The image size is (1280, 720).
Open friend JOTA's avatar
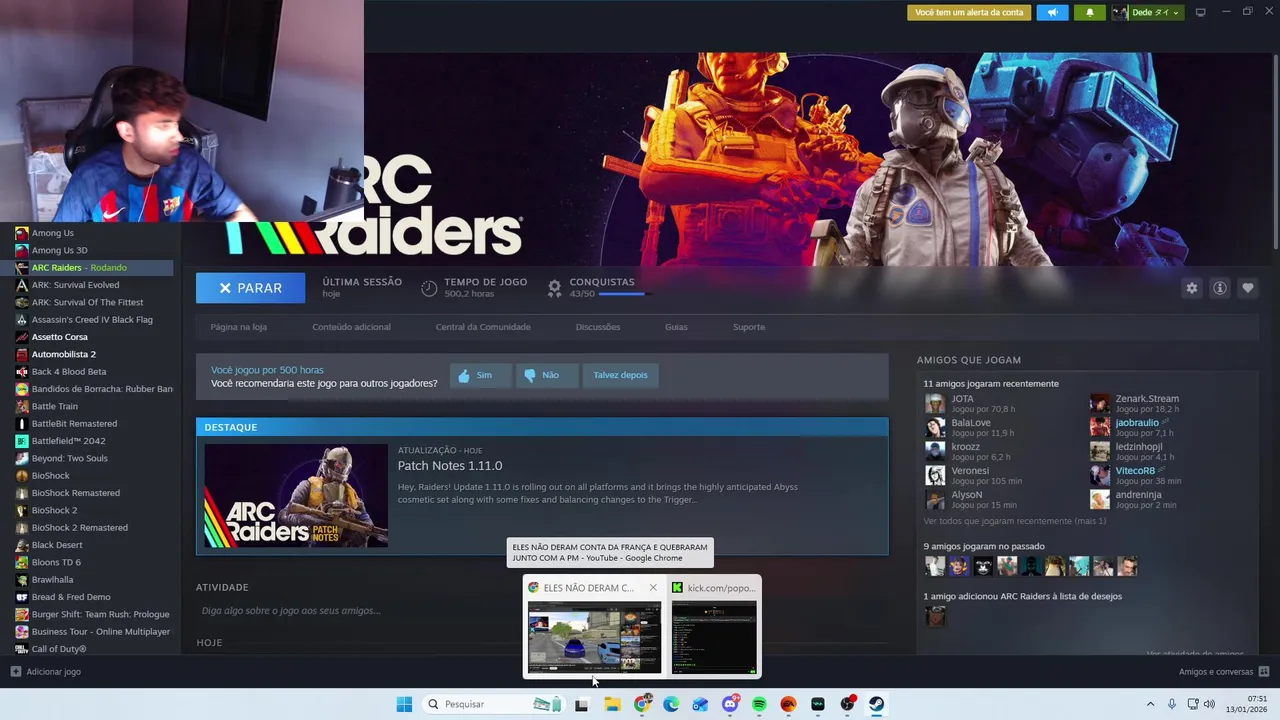pyautogui.click(x=935, y=404)
